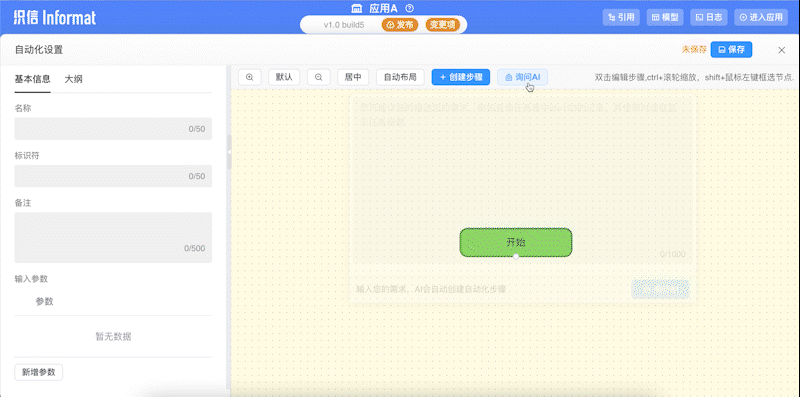
Task: Open 引用 references in the header
Action: 621,17
